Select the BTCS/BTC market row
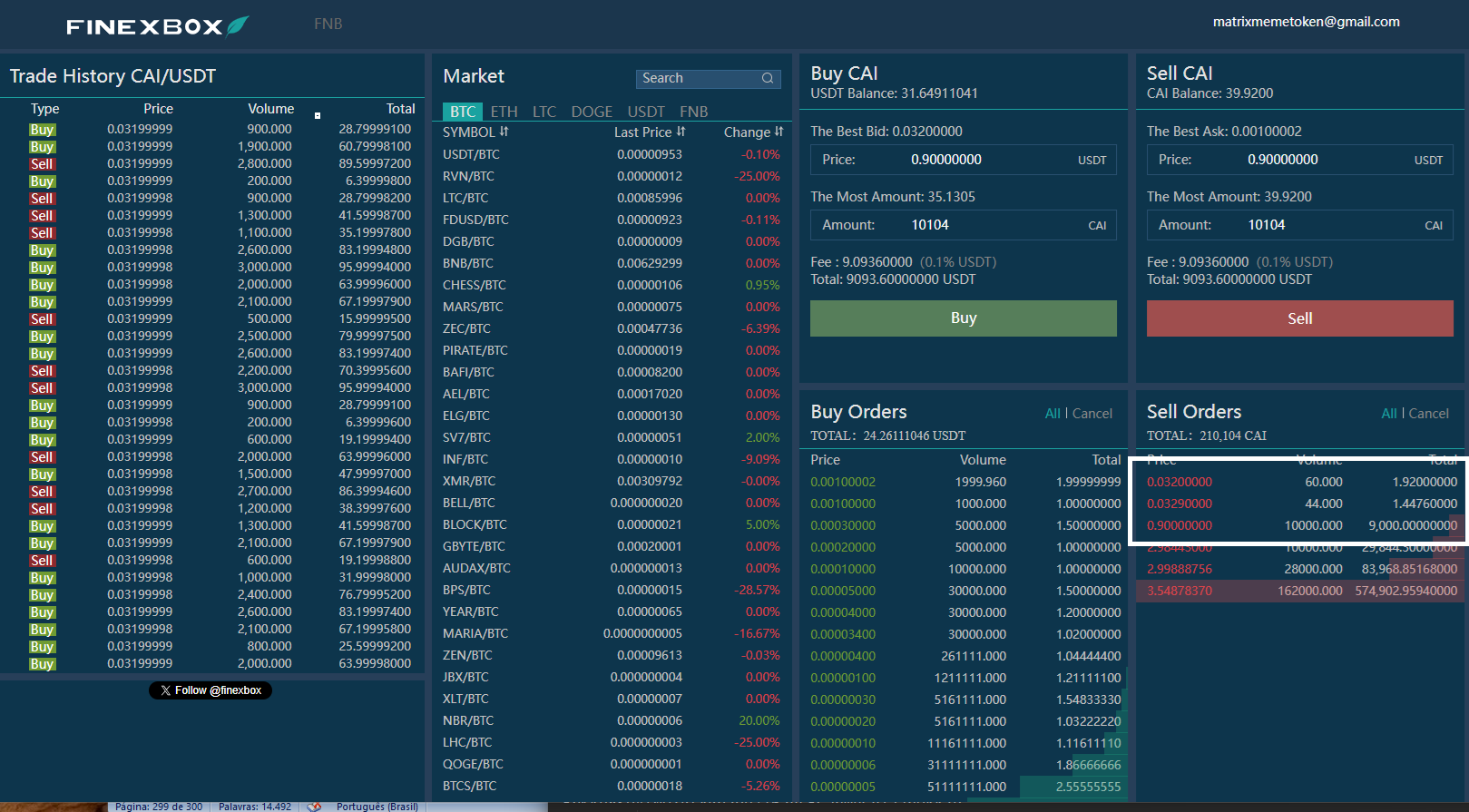1469x812 pixels. click(x=612, y=786)
